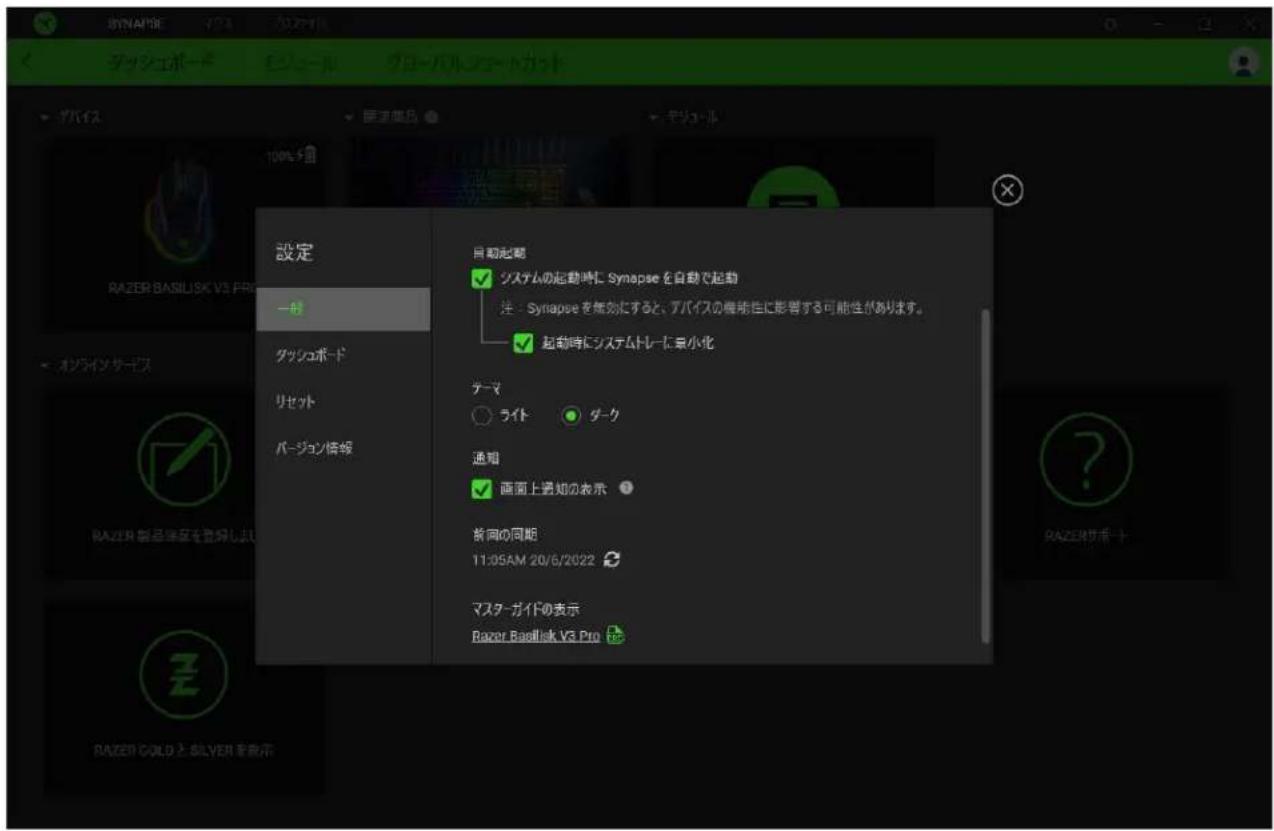
Task: Open the Razer Basilisk V3 Pro master guide link
Action: [x=536, y=635]
